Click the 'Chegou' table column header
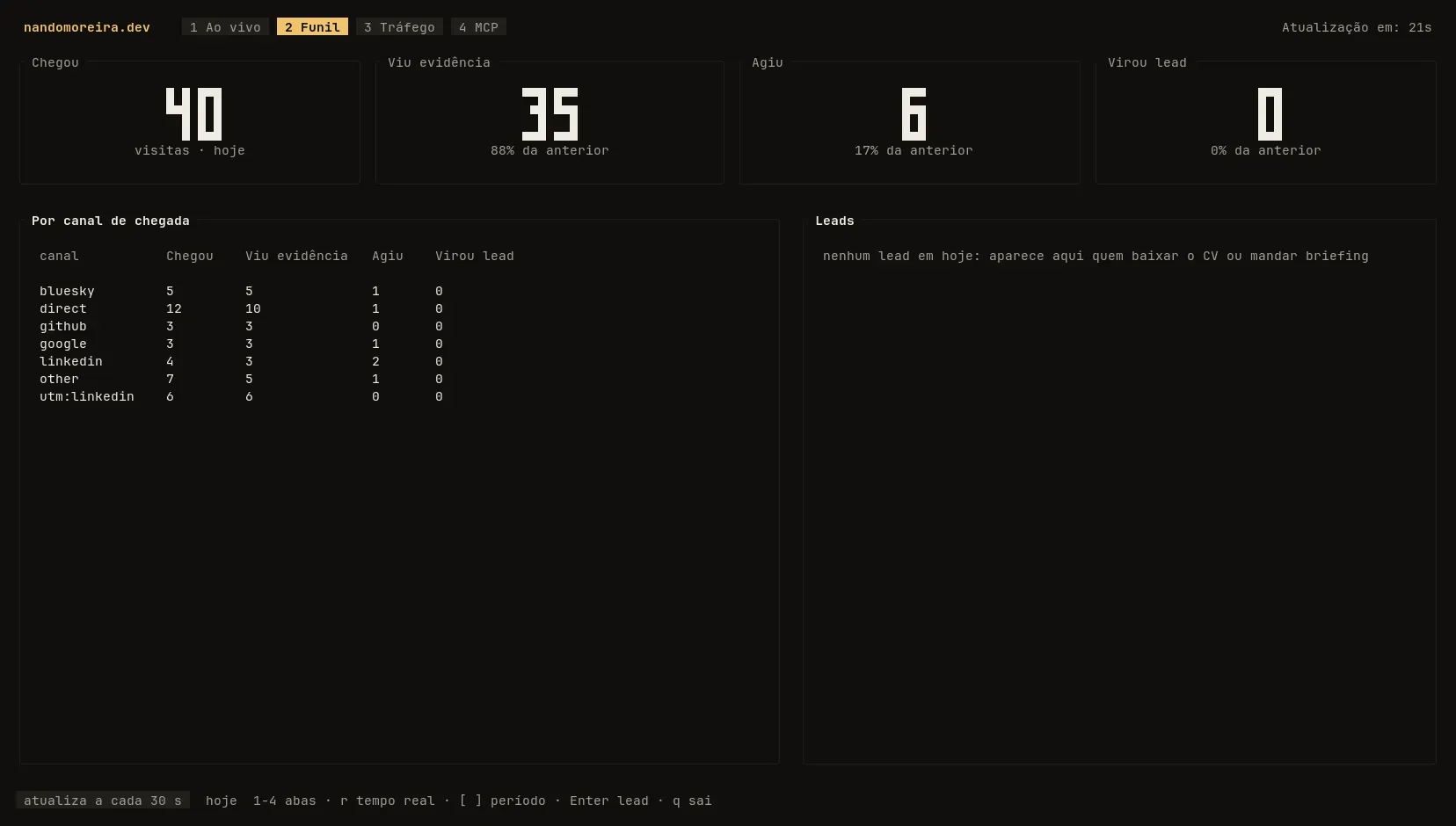 [x=190, y=256]
